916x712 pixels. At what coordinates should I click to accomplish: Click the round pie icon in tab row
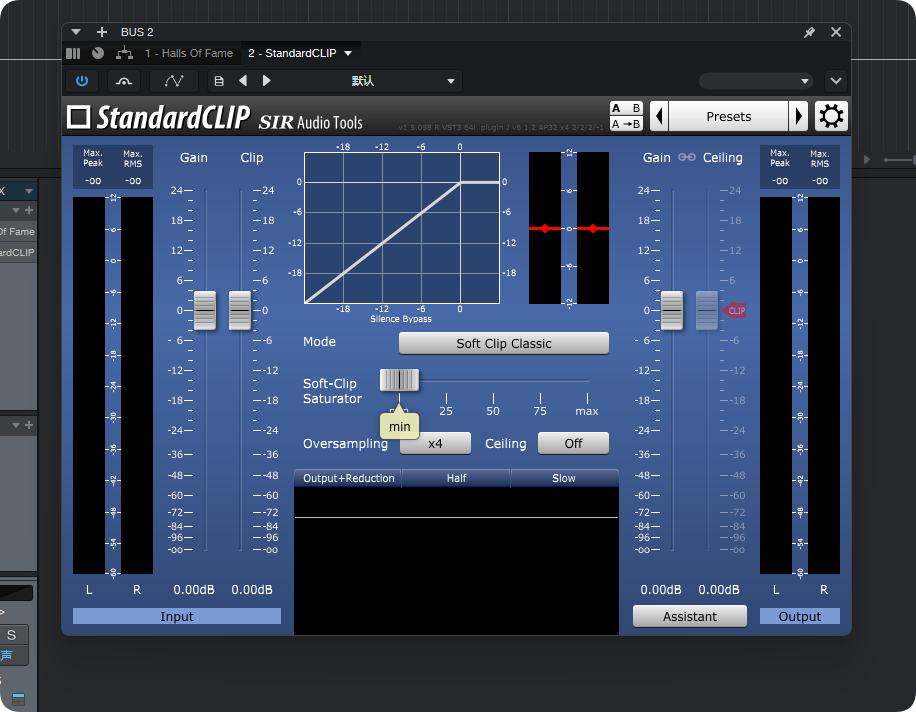pyautogui.click(x=98, y=53)
